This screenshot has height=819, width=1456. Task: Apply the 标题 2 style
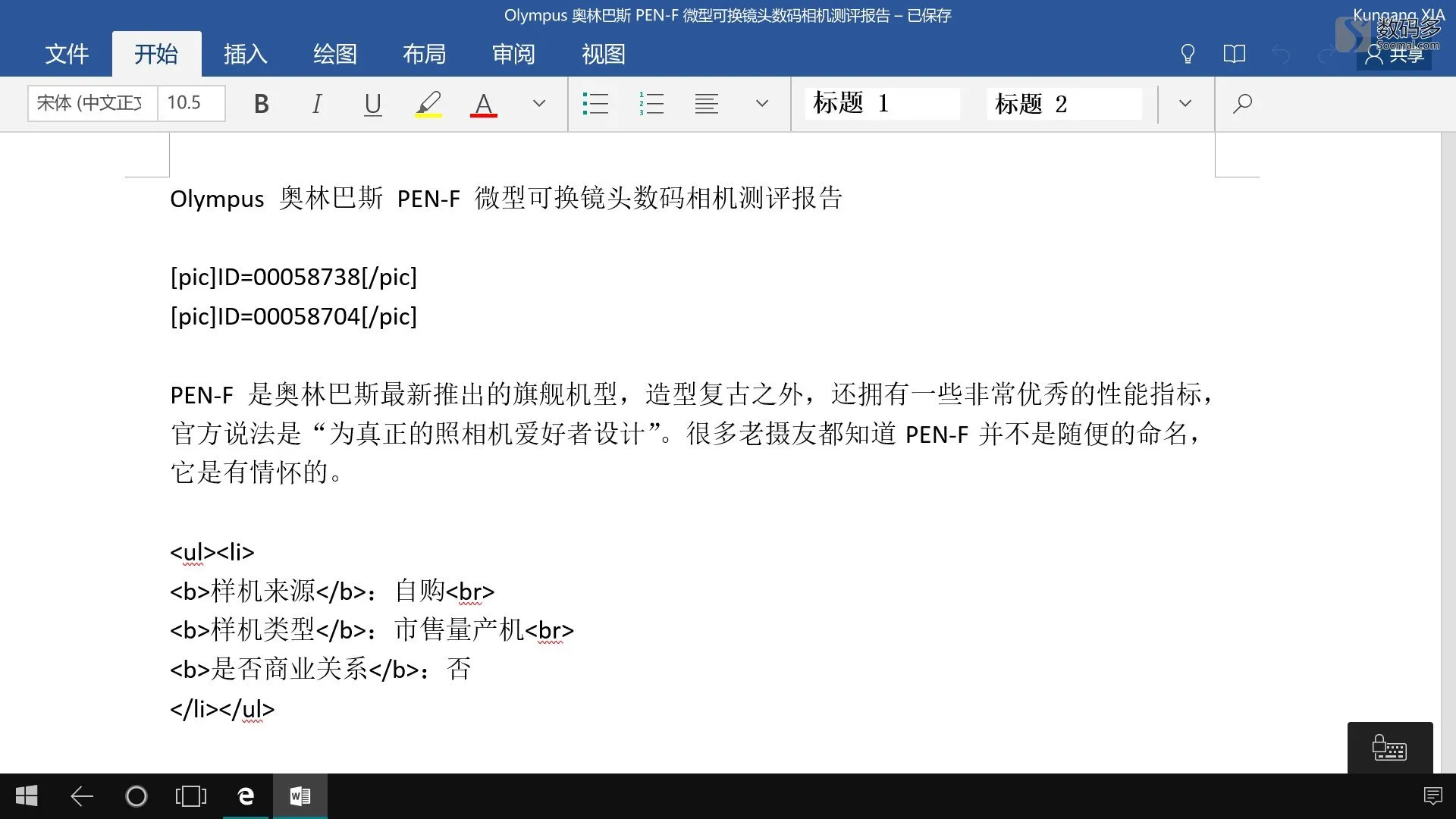1064,103
